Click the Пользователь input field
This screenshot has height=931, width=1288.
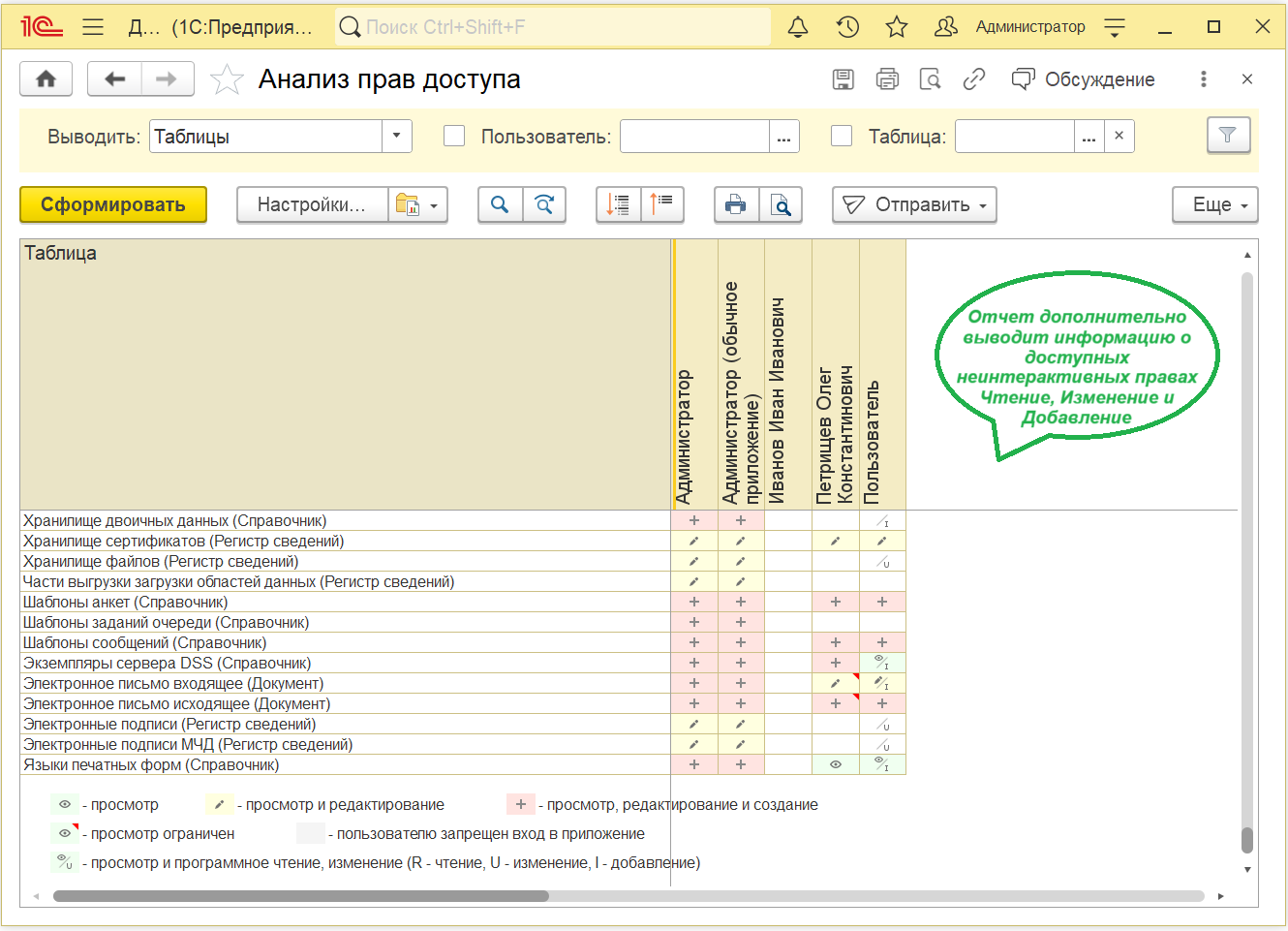[694, 137]
